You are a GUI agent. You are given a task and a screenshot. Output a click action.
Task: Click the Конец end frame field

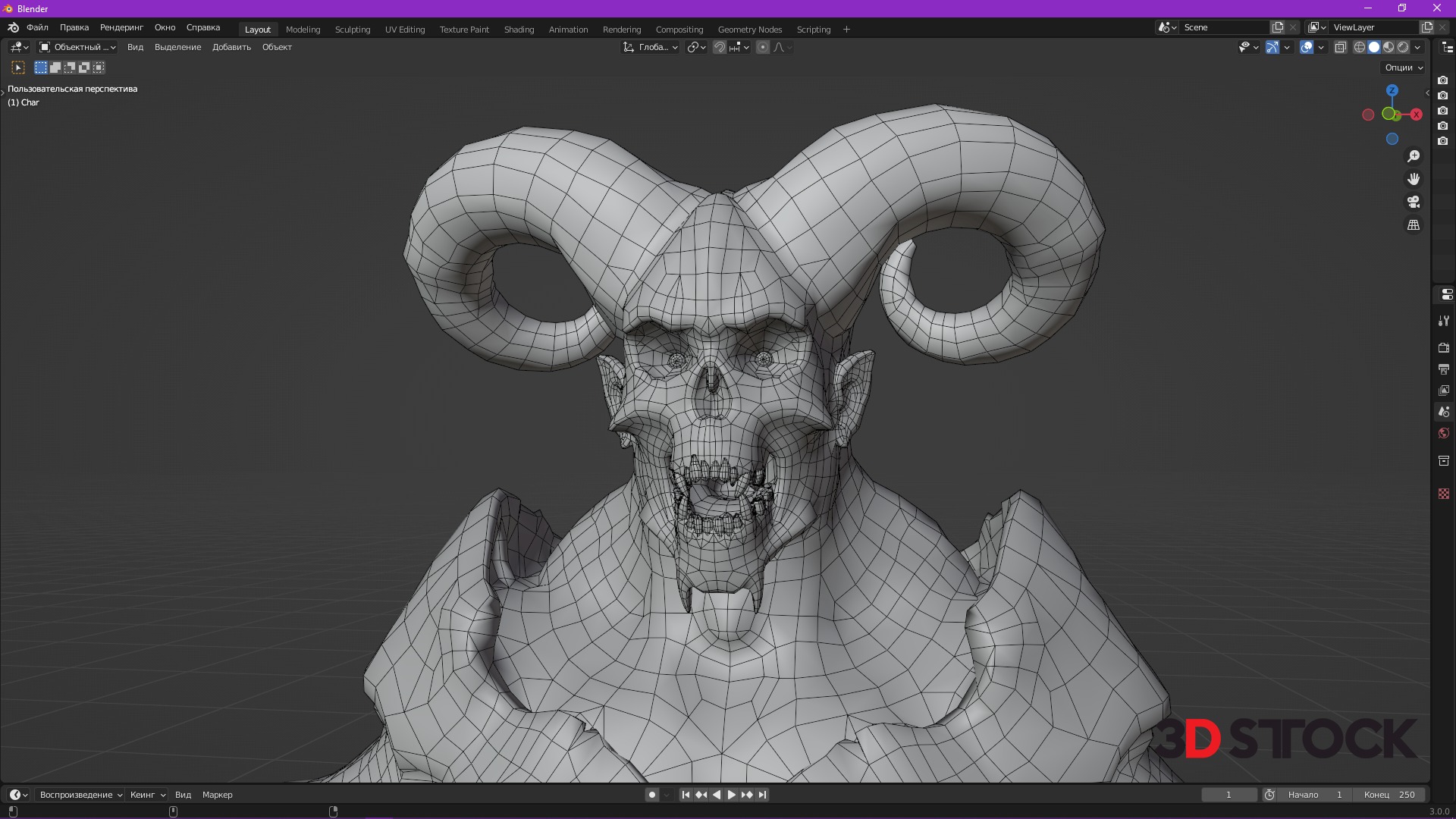[1389, 795]
